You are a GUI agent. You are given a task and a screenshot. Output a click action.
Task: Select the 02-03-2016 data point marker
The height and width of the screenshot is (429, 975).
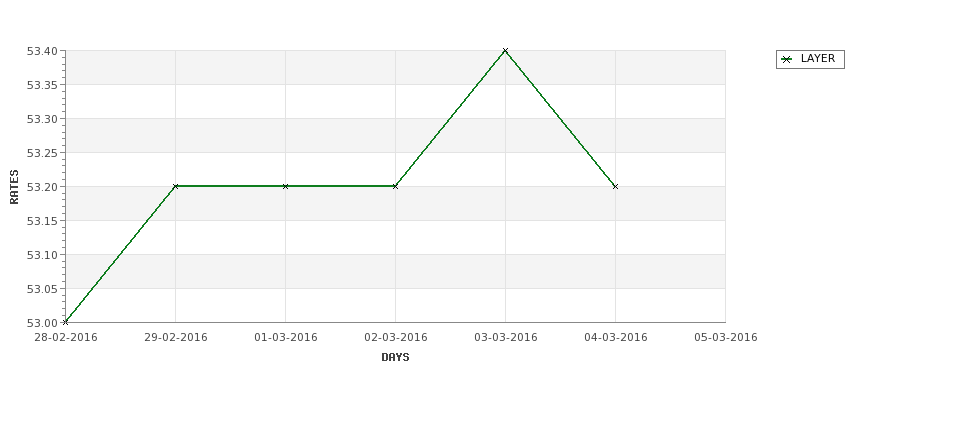(x=395, y=186)
